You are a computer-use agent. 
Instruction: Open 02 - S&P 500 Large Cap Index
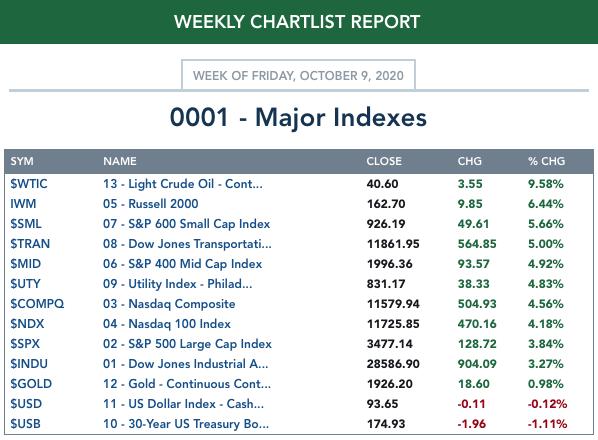187,344
